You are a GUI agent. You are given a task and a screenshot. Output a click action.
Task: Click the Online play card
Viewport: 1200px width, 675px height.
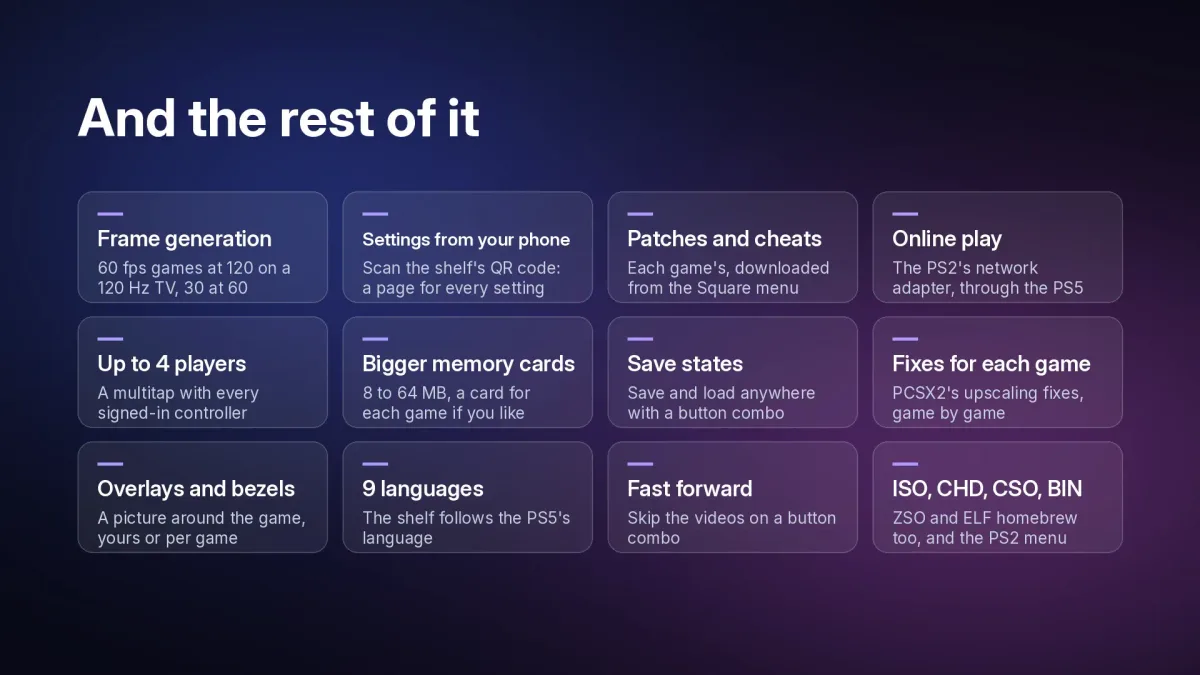tap(997, 247)
